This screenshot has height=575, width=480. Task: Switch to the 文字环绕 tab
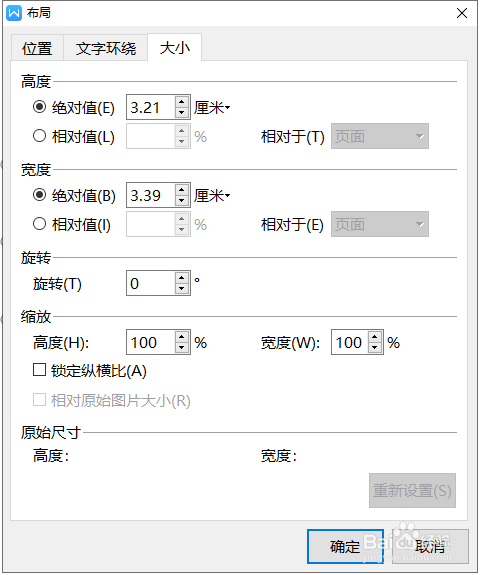click(106, 48)
